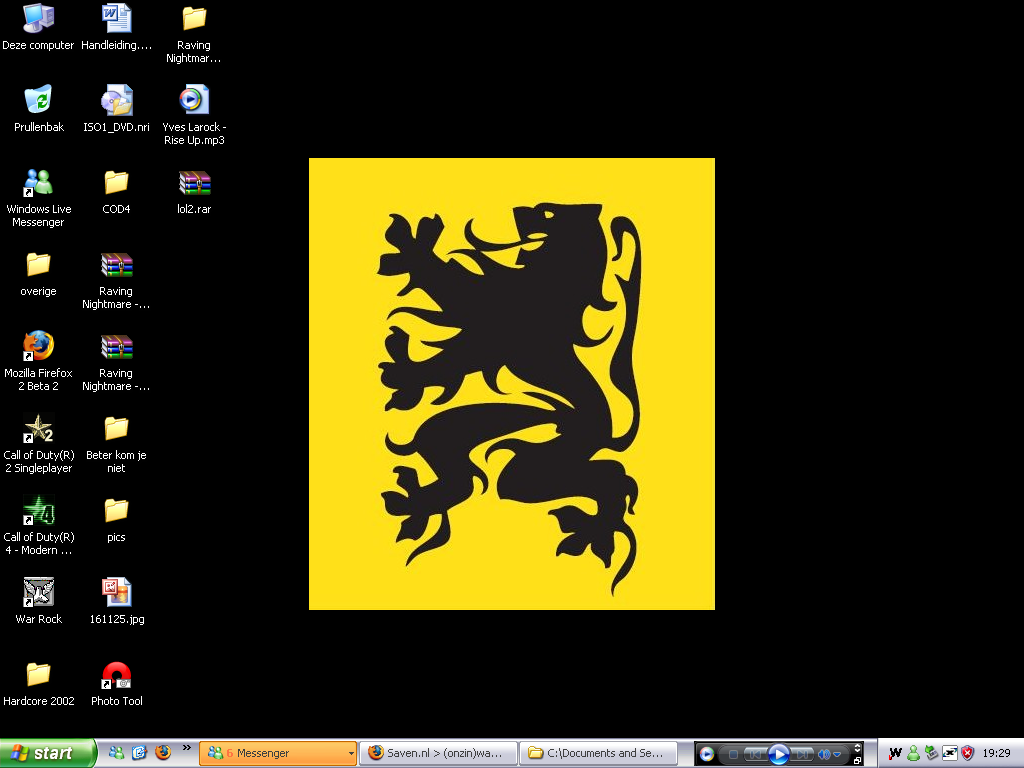
Task: Click the black W tray icon
Action: click(x=895, y=754)
